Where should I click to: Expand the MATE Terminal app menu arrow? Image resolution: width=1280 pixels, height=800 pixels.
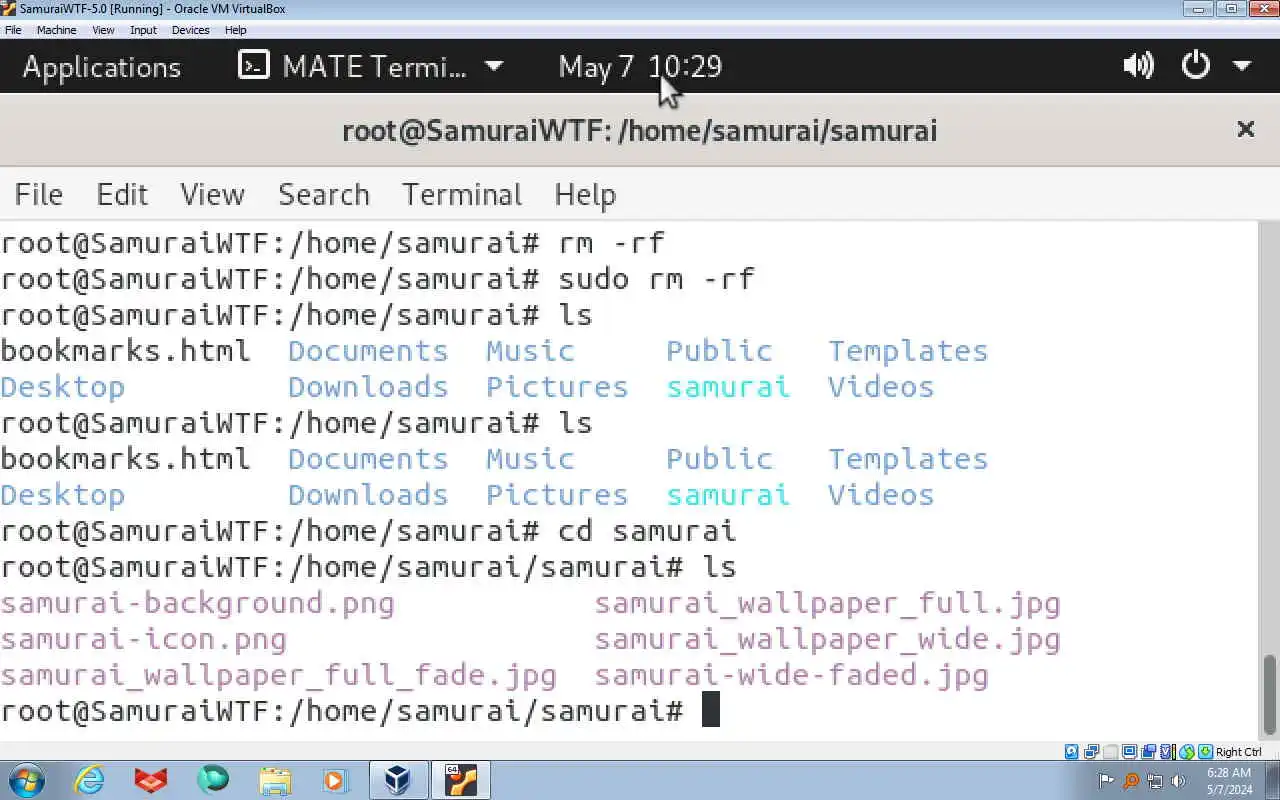494,67
